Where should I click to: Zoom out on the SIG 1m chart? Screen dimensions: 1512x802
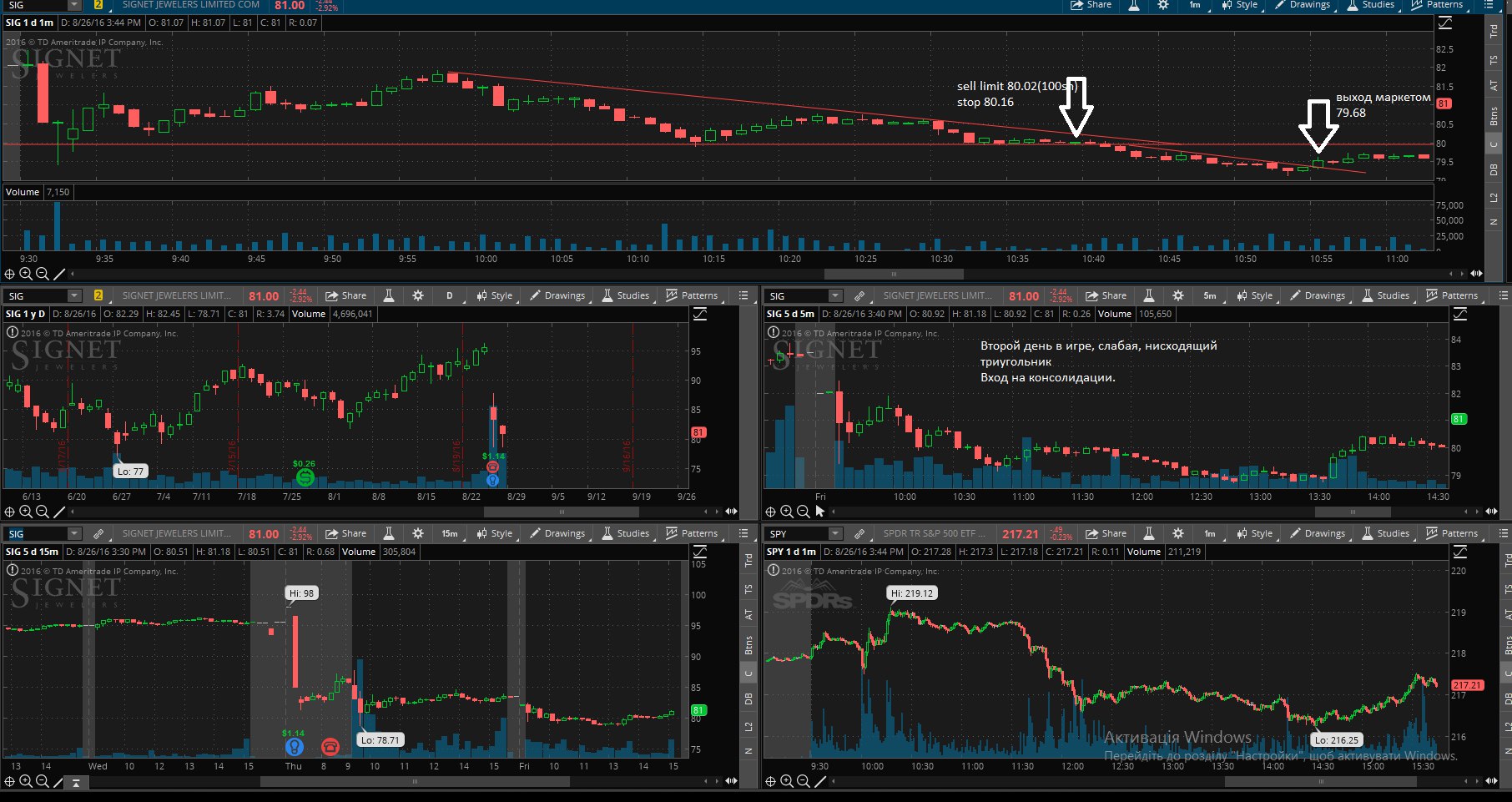[x=43, y=274]
